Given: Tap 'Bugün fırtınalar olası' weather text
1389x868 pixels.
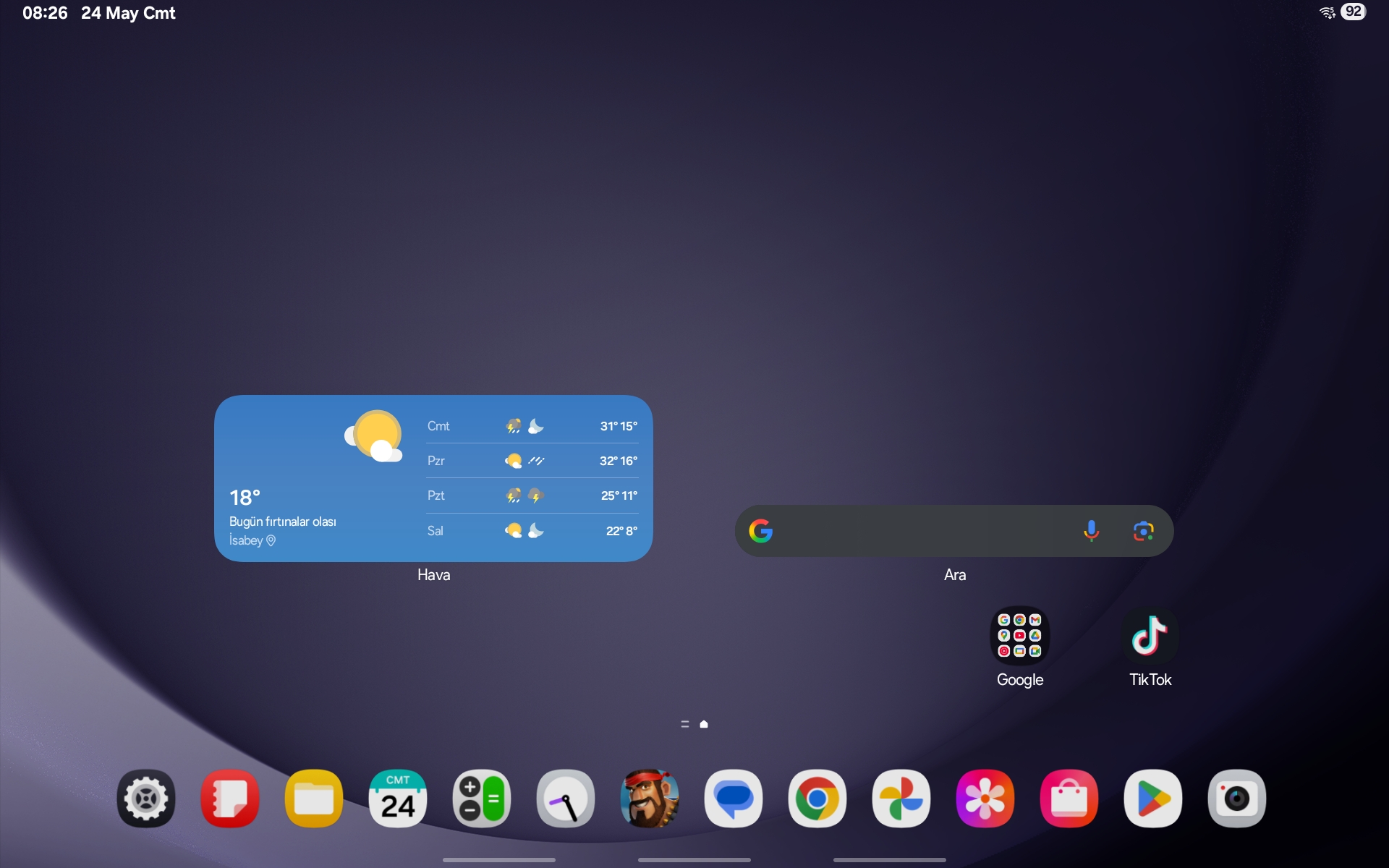Looking at the screenshot, I should [x=283, y=522].
